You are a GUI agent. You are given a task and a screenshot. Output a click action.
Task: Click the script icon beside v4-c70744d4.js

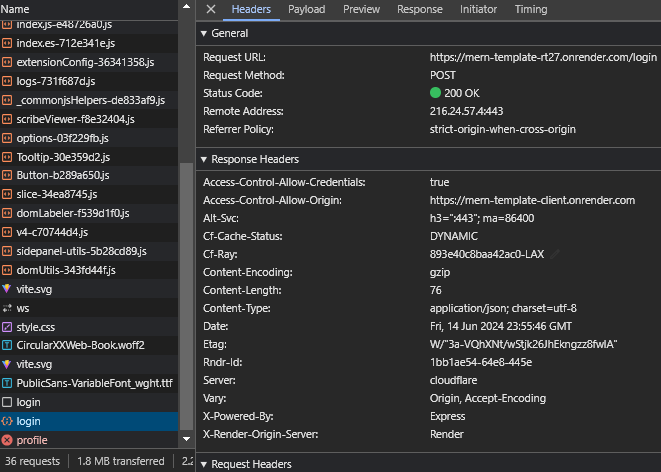pyautogui.click(x=7, y=232)
